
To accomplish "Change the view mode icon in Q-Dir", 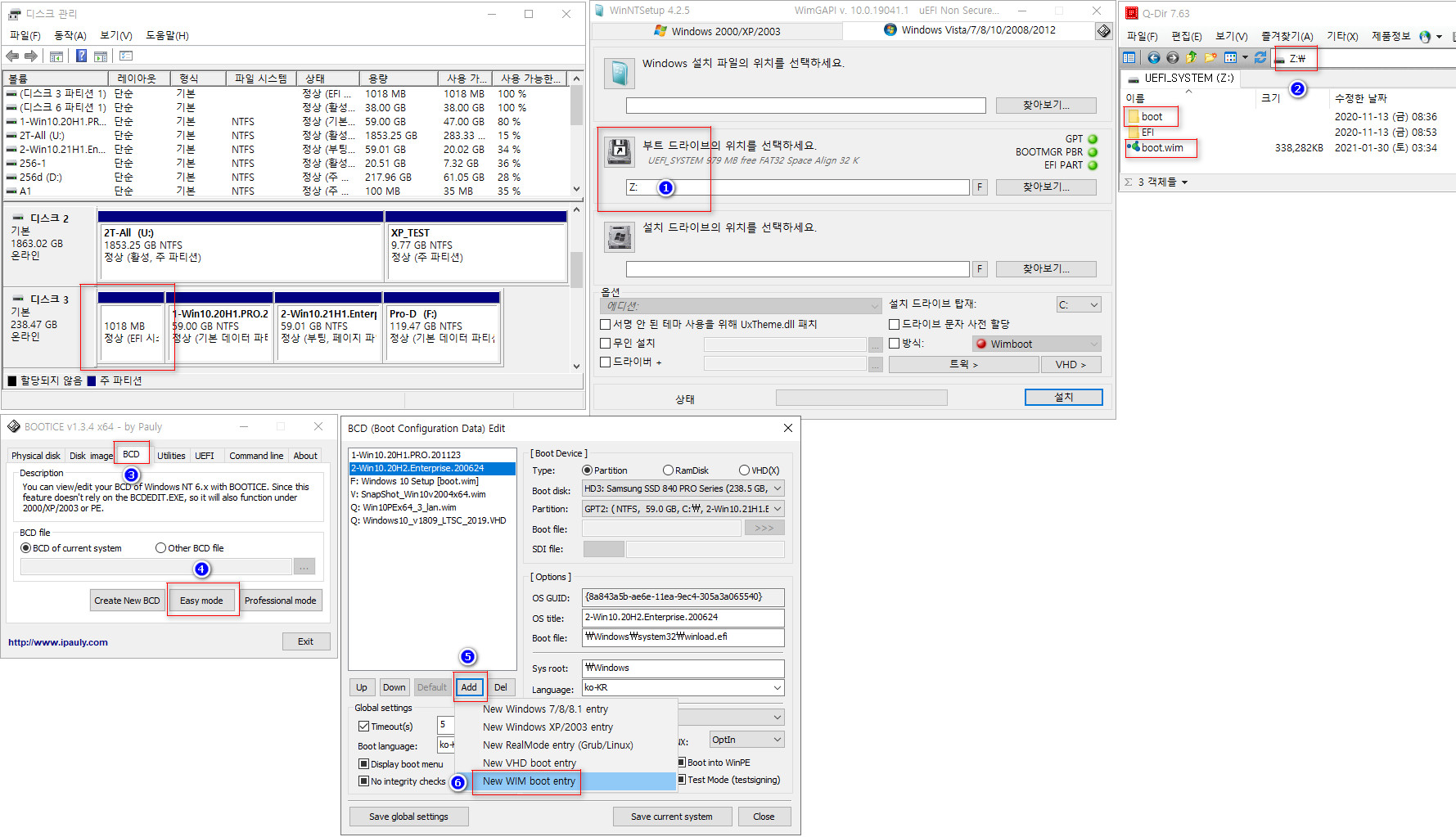I will [1230, 57].
